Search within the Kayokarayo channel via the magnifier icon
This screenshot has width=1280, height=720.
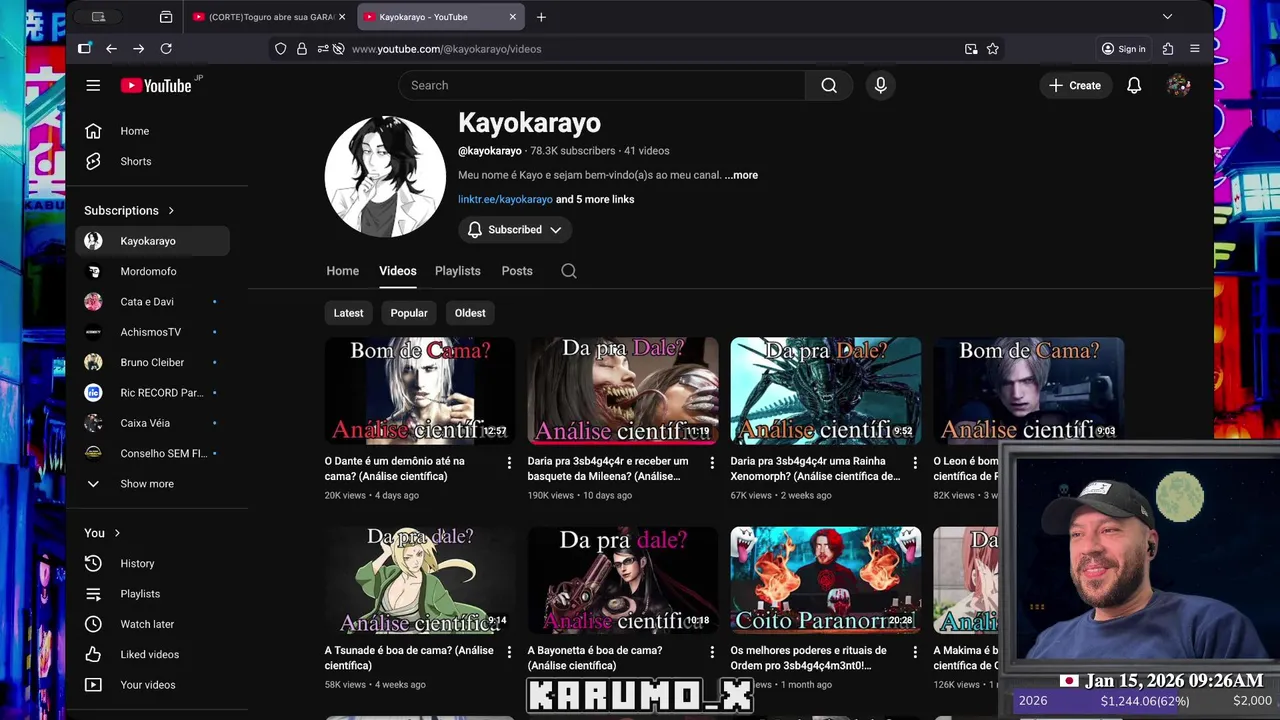[x=569, y=271]
